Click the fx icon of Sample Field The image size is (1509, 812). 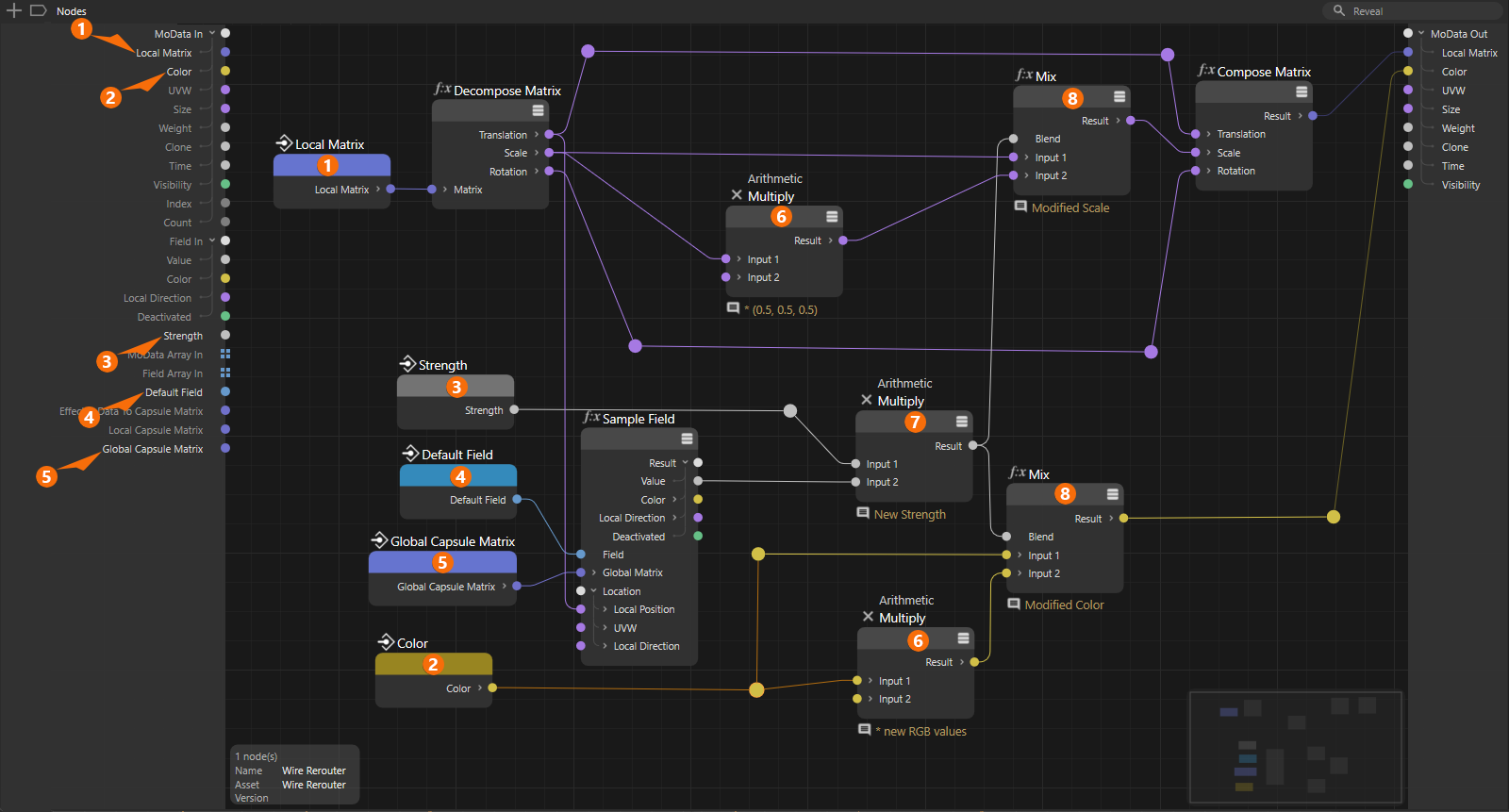pyautogui.click(x=591, y=417)
